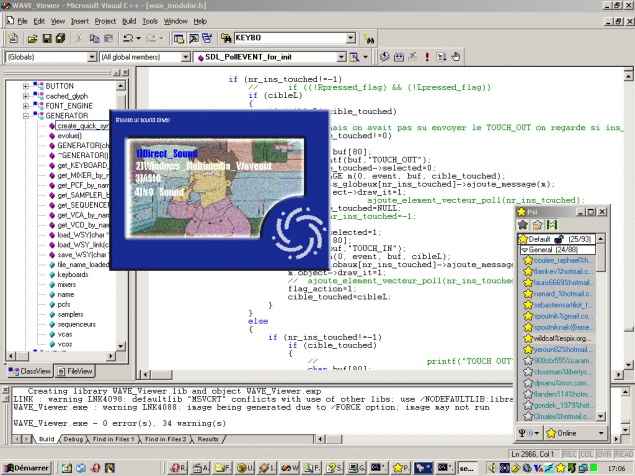Expand the BUTTON class node
635x476 pixels.
pyautogui.click(x=26, y=87)
